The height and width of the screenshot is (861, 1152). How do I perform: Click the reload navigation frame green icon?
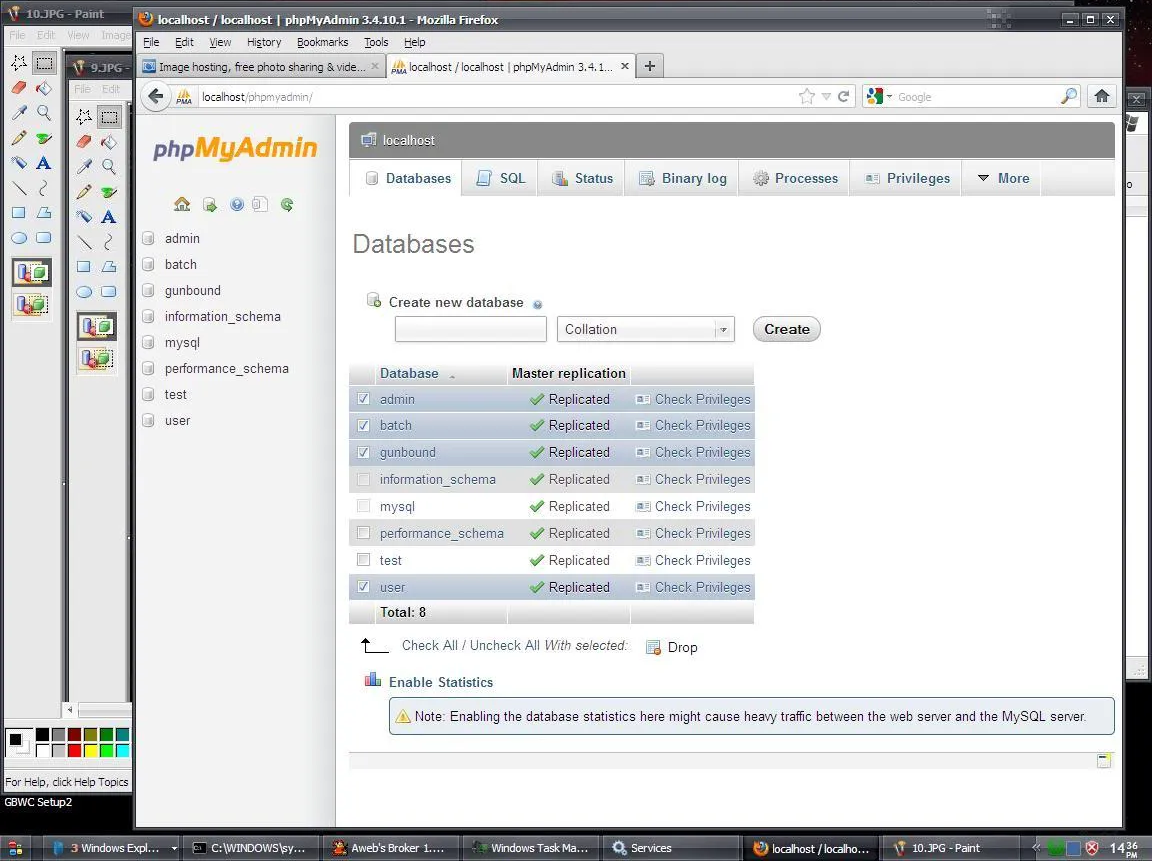287,205
